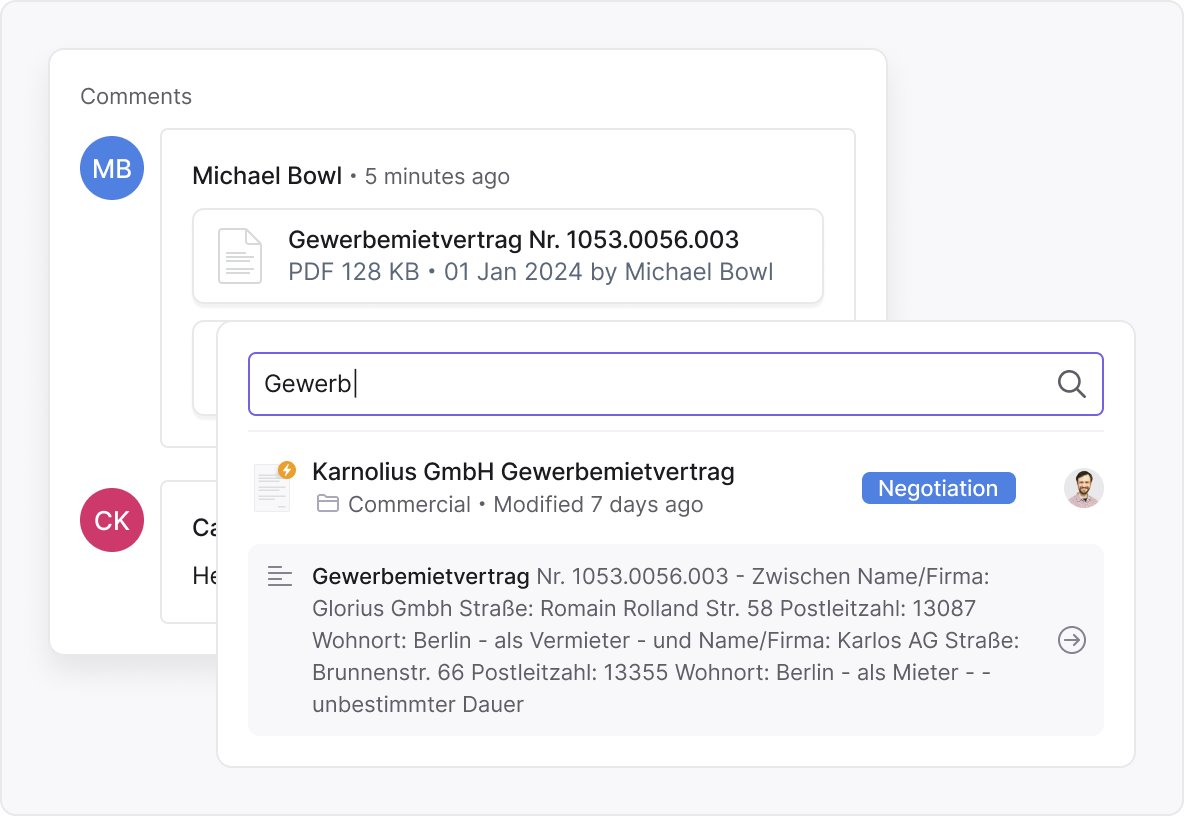
Task: Select the Commercial folder label
Action: (409, 504)
